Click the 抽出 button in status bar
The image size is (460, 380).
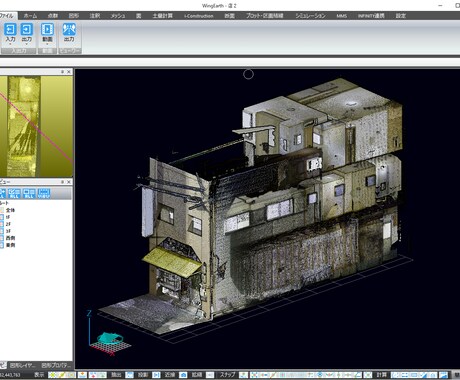(116, 375)
